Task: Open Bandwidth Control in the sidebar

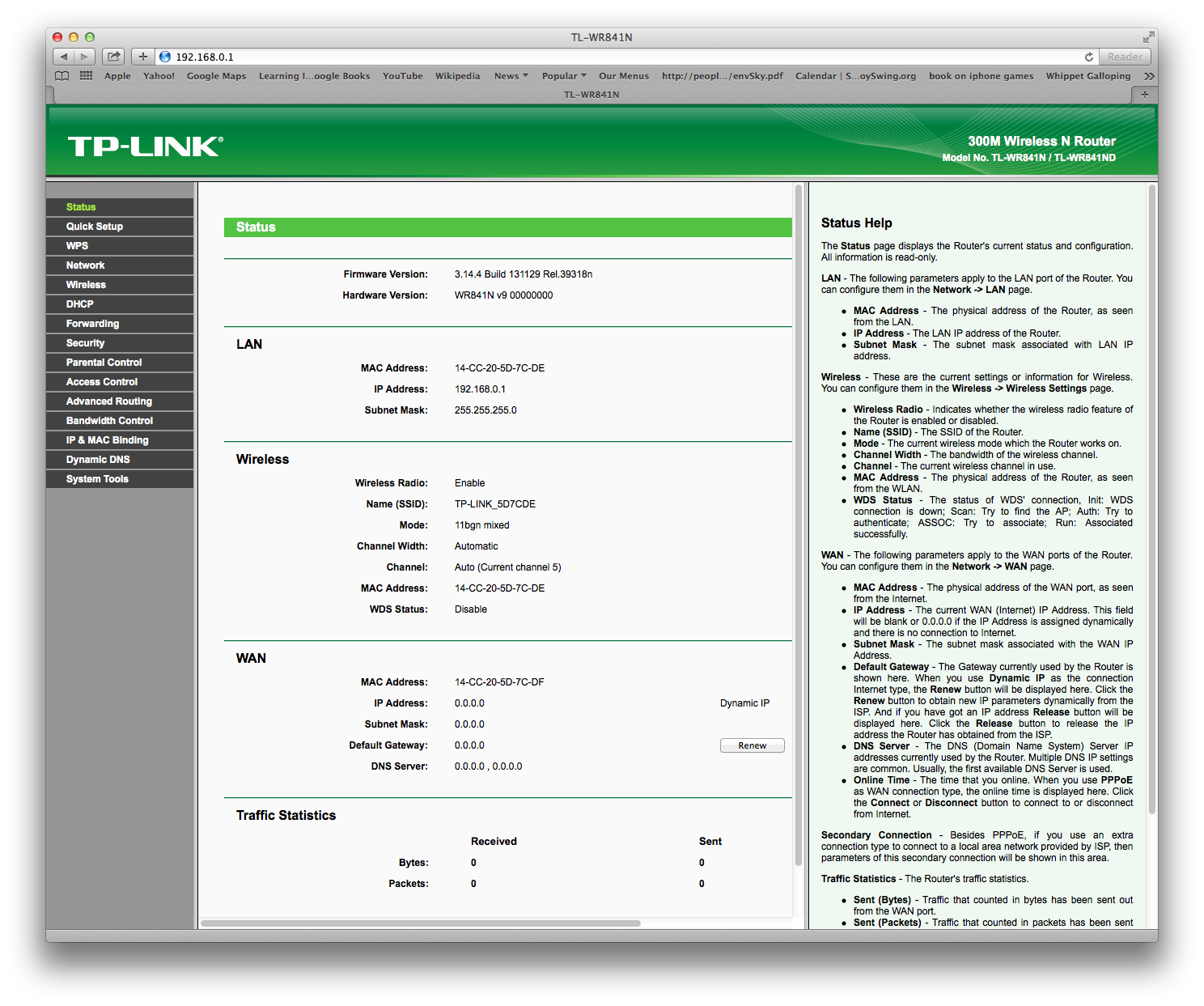Action: pyautogui.click(x=120, y=421)
